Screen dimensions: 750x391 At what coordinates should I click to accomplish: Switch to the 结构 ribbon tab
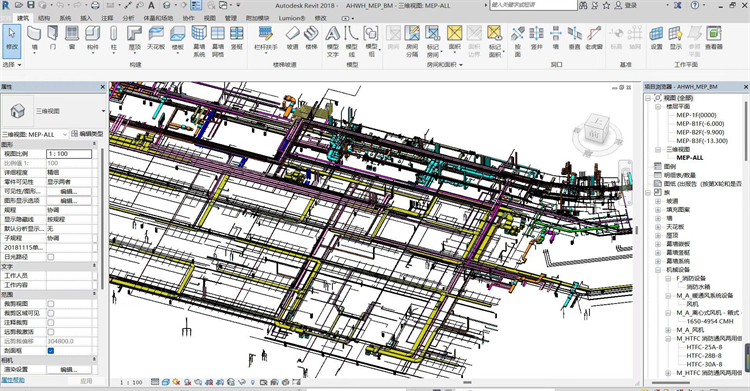click(x=44, y=18)
